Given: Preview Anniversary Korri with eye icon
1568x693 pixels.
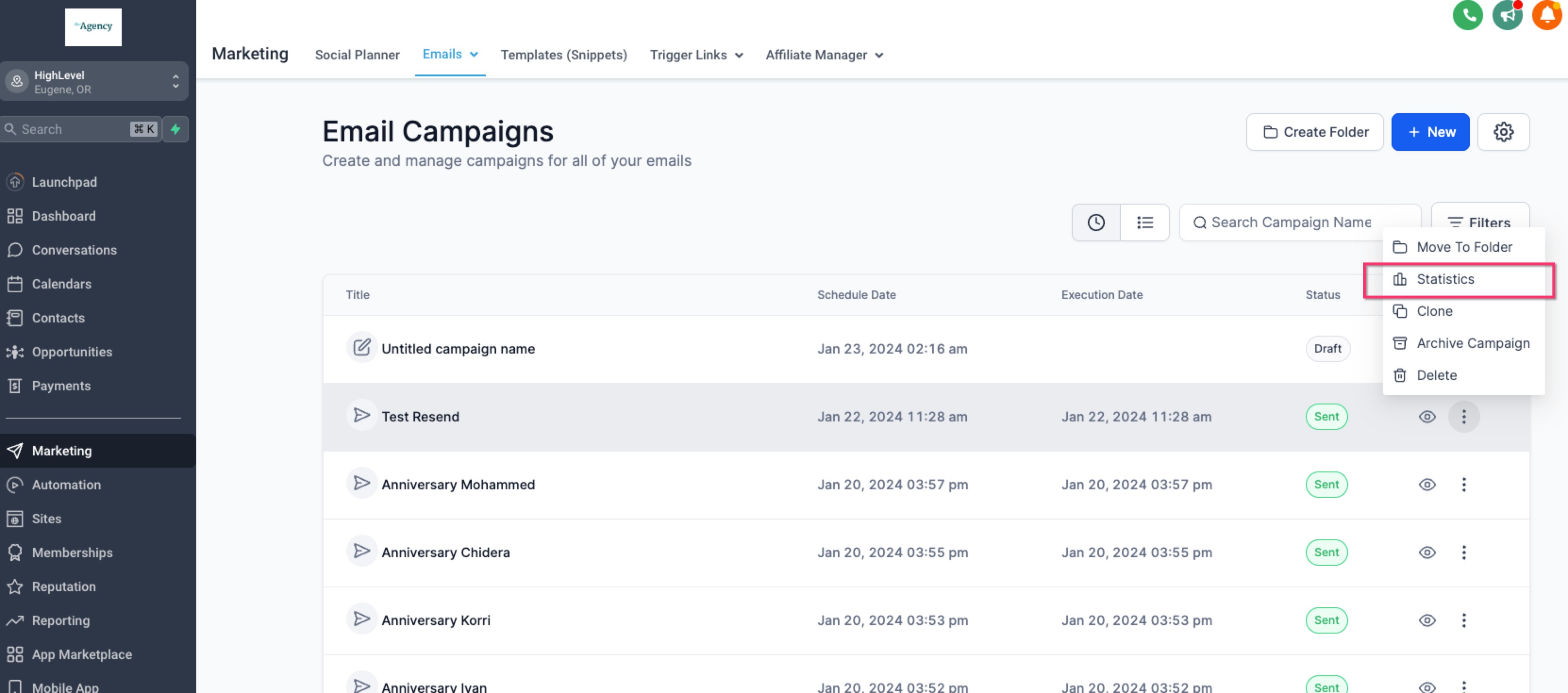Looking at the screenshot, I should pyautogui.click(x=1427, y=620).
